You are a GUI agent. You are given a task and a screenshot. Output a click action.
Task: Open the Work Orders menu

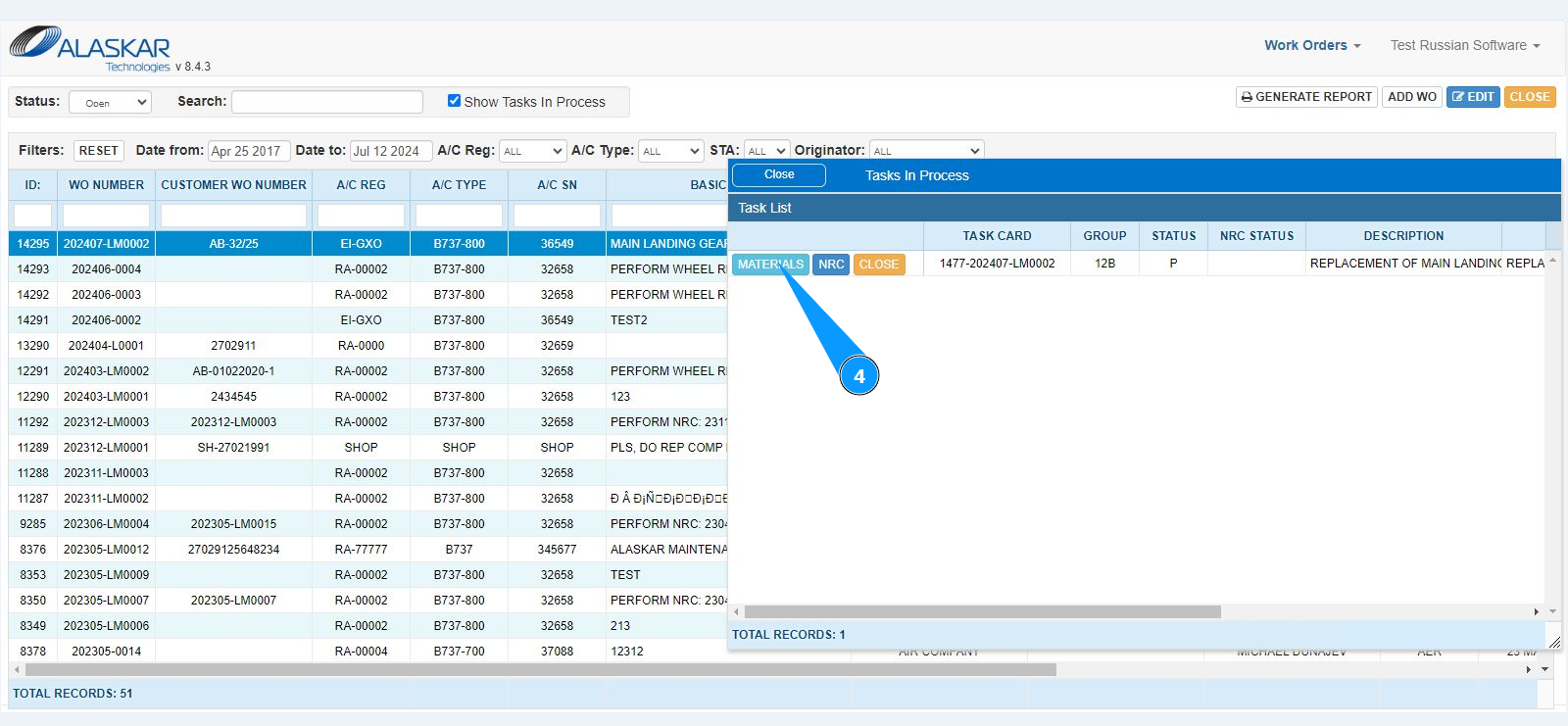pyautogui.click(x=1311, y=45)
